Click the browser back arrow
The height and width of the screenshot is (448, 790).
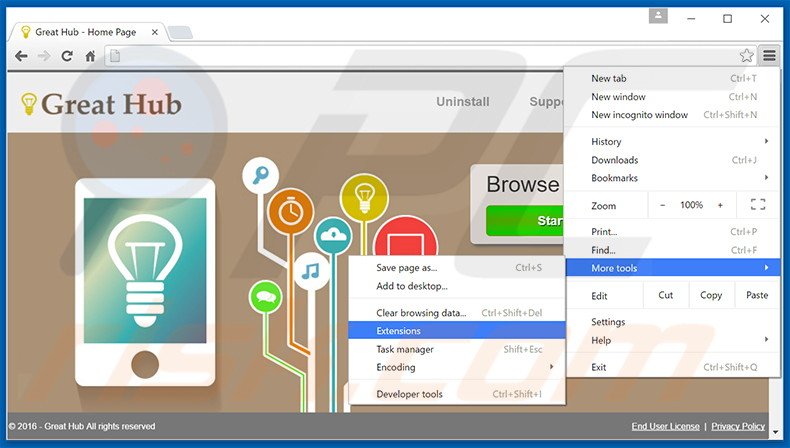coord(21,56)
